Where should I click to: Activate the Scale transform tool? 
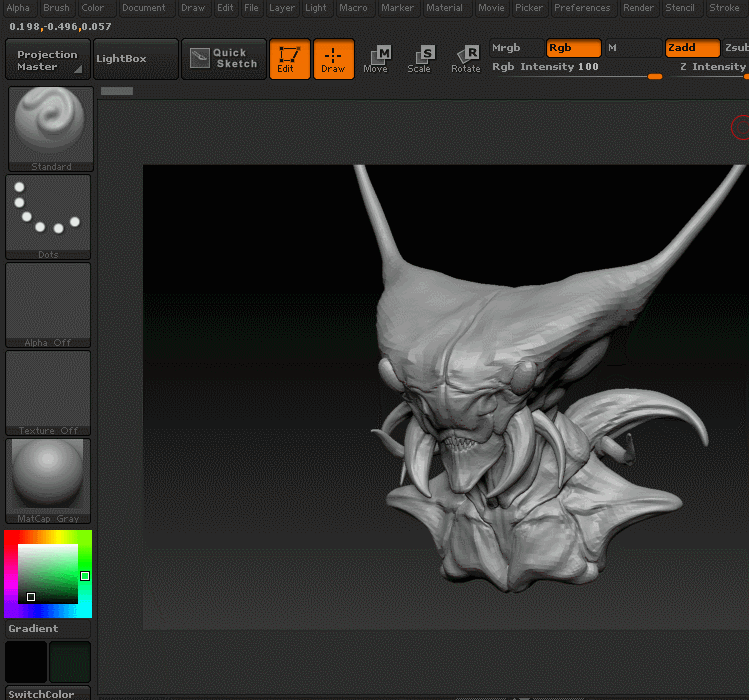(x=419, y=59)
